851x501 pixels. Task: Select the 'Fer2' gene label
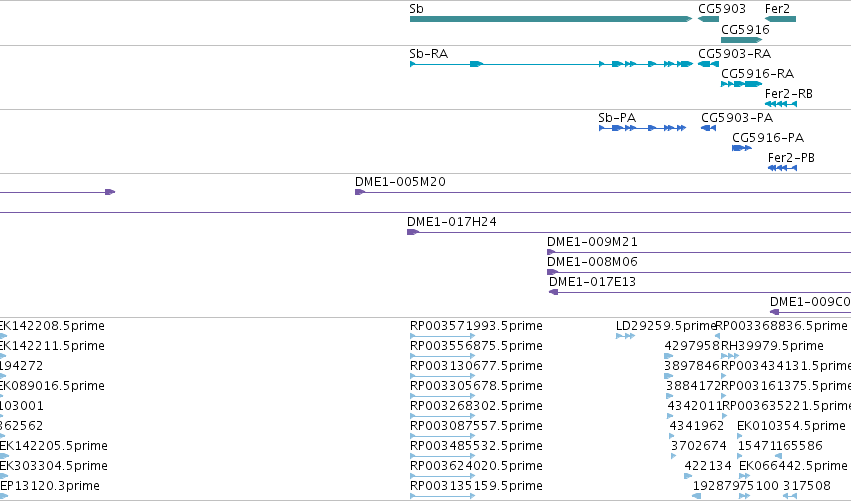tap(777, 9)
